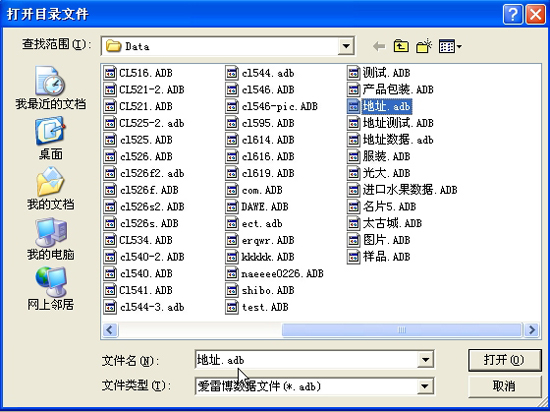Select the file 进口水果数据.ADB

(x=402, y=190)
